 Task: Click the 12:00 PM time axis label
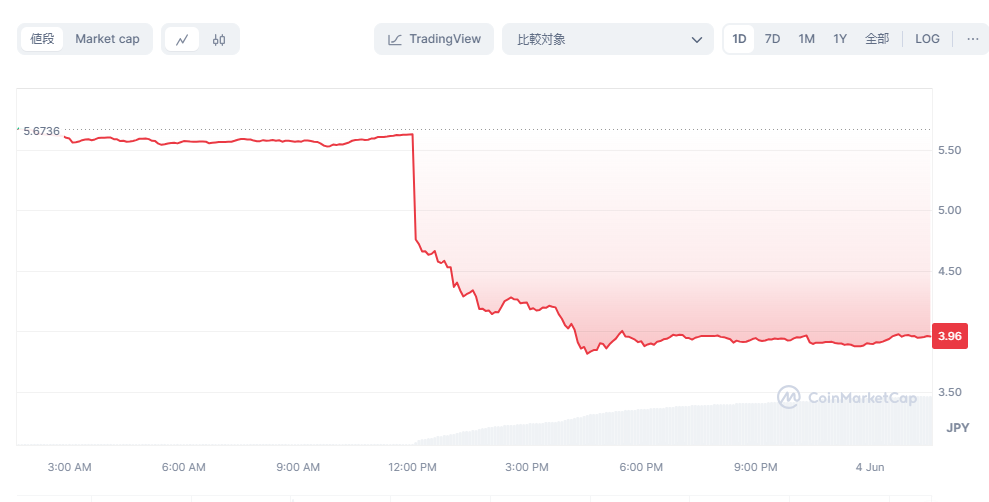click(x=412, y=467)
